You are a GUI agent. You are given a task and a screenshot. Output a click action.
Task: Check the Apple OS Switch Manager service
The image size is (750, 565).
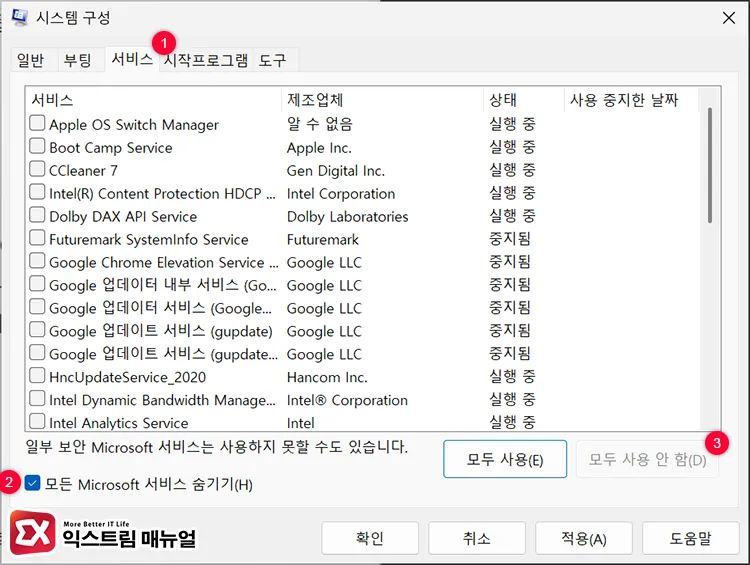point(37,123)
